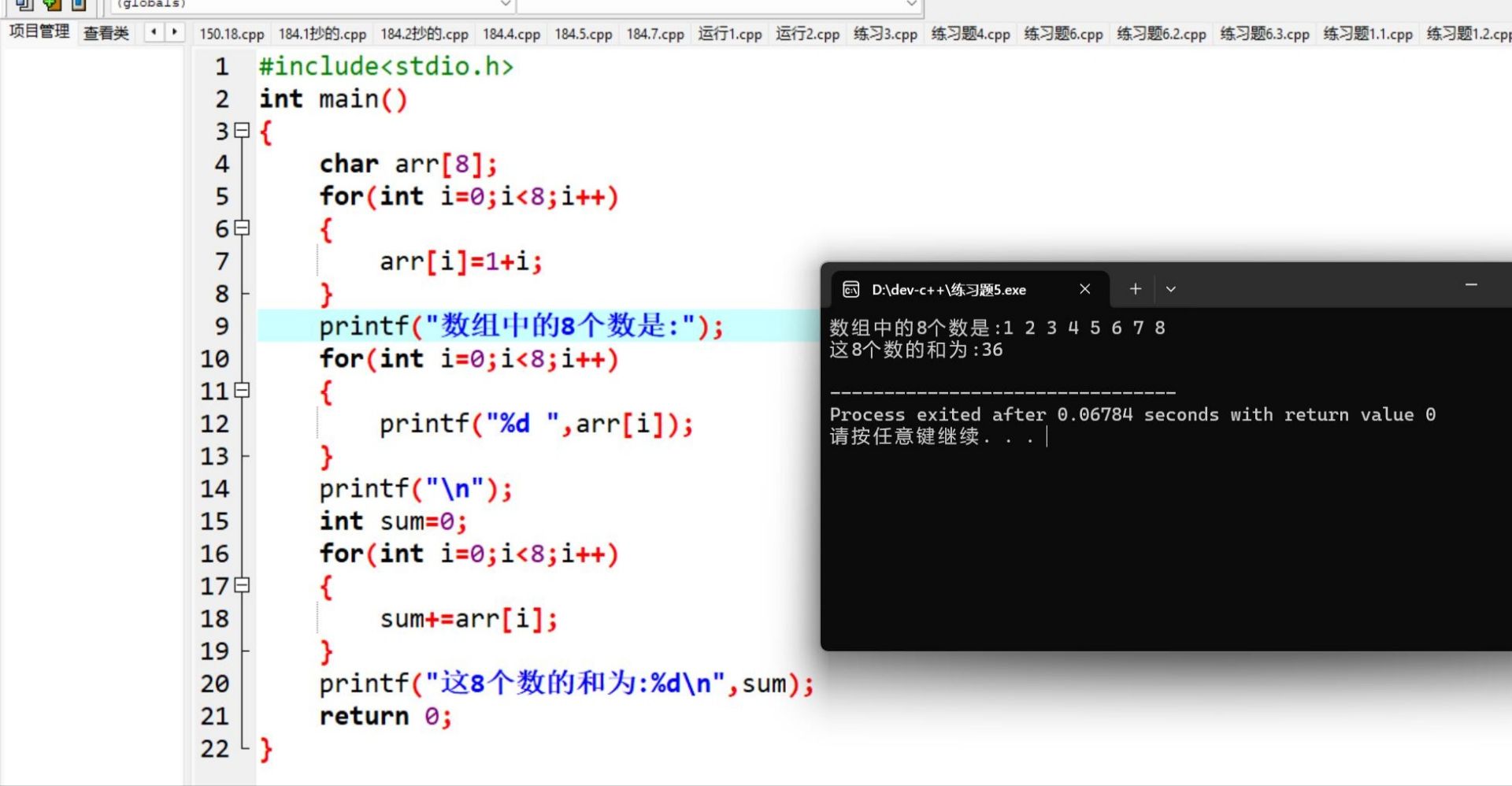Select the 184.5.cpp editor tab
Viewport: 1512px width, 786px height.
pyautogui.click(x=584, y=34)
